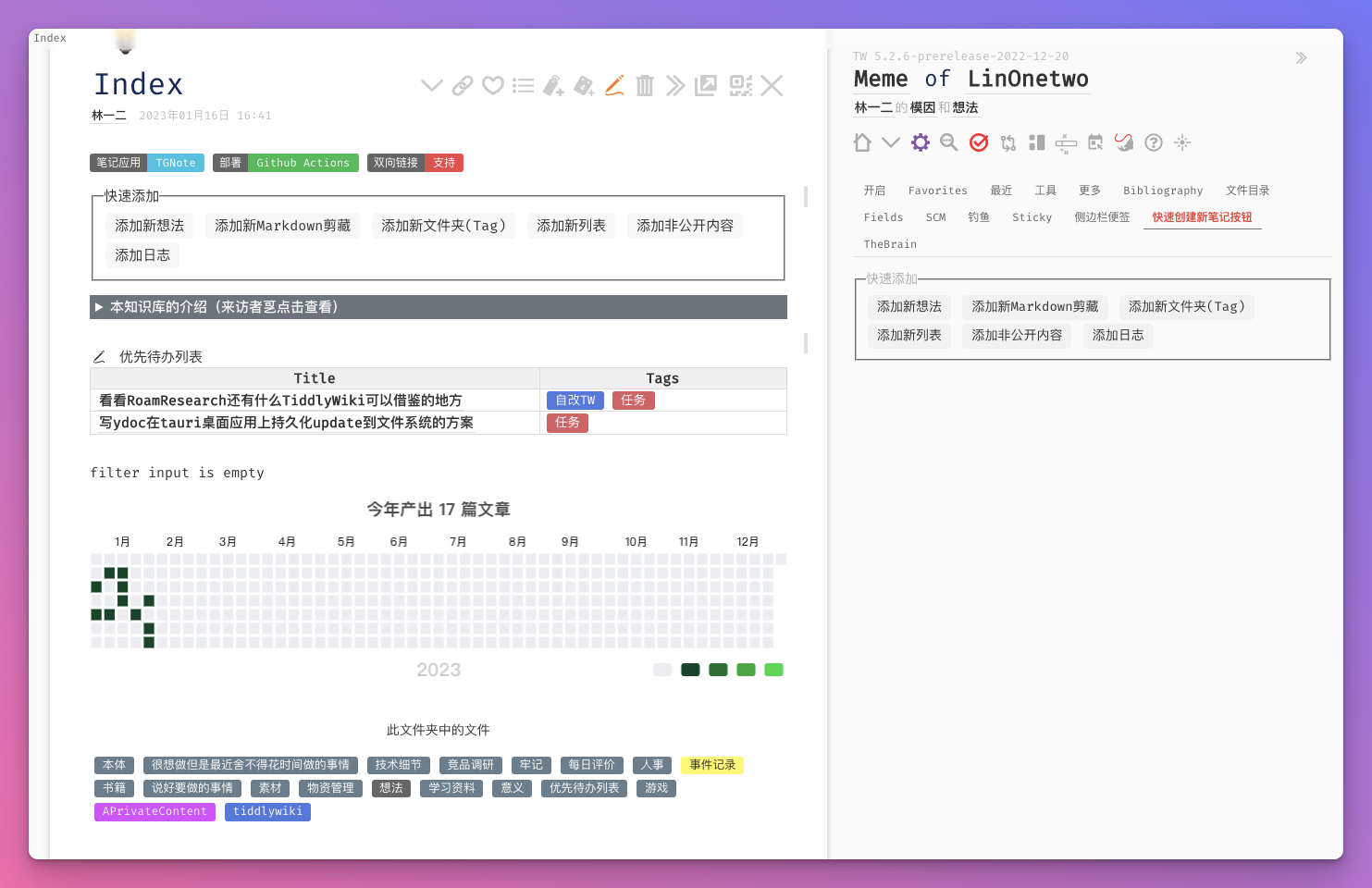Toggle favorite with the heart icon
Screen dimensions: 1372x888
click(493, 85)
